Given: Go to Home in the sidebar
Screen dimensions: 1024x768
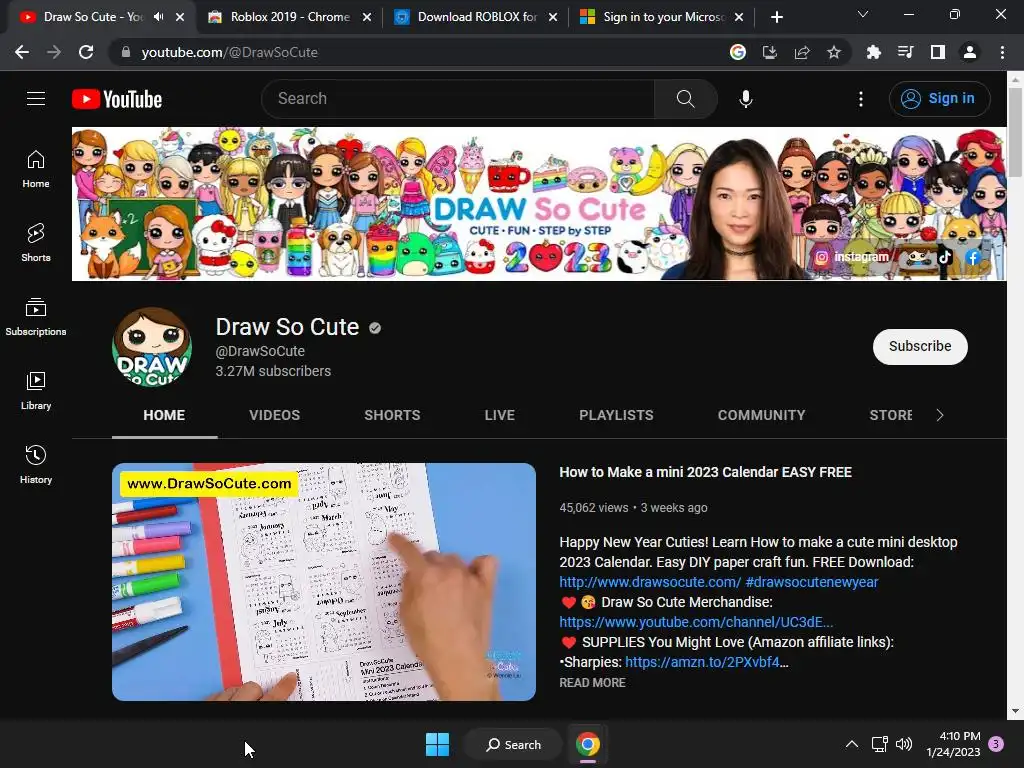Looking at the screenshot, I should [36, 168].
